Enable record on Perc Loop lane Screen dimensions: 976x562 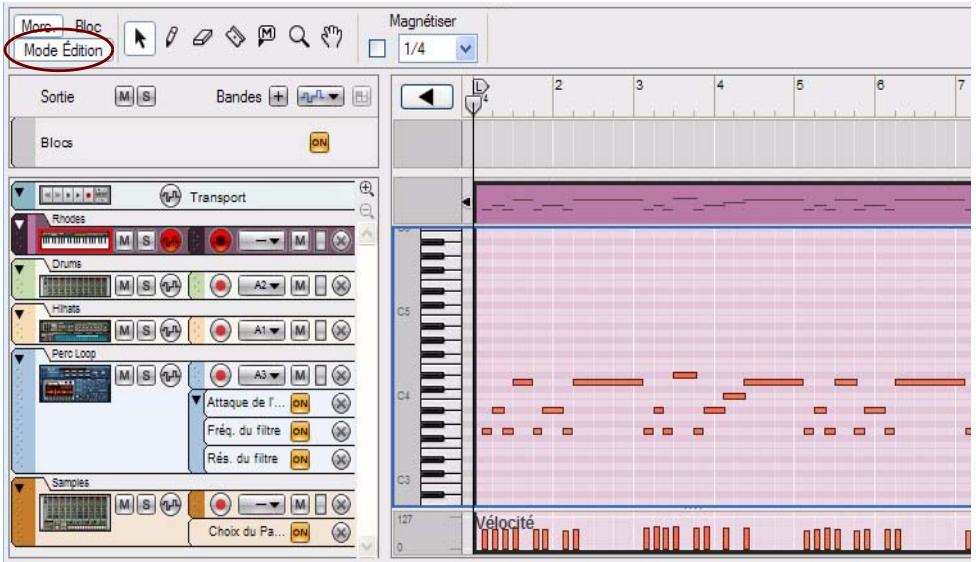(220, 375)
